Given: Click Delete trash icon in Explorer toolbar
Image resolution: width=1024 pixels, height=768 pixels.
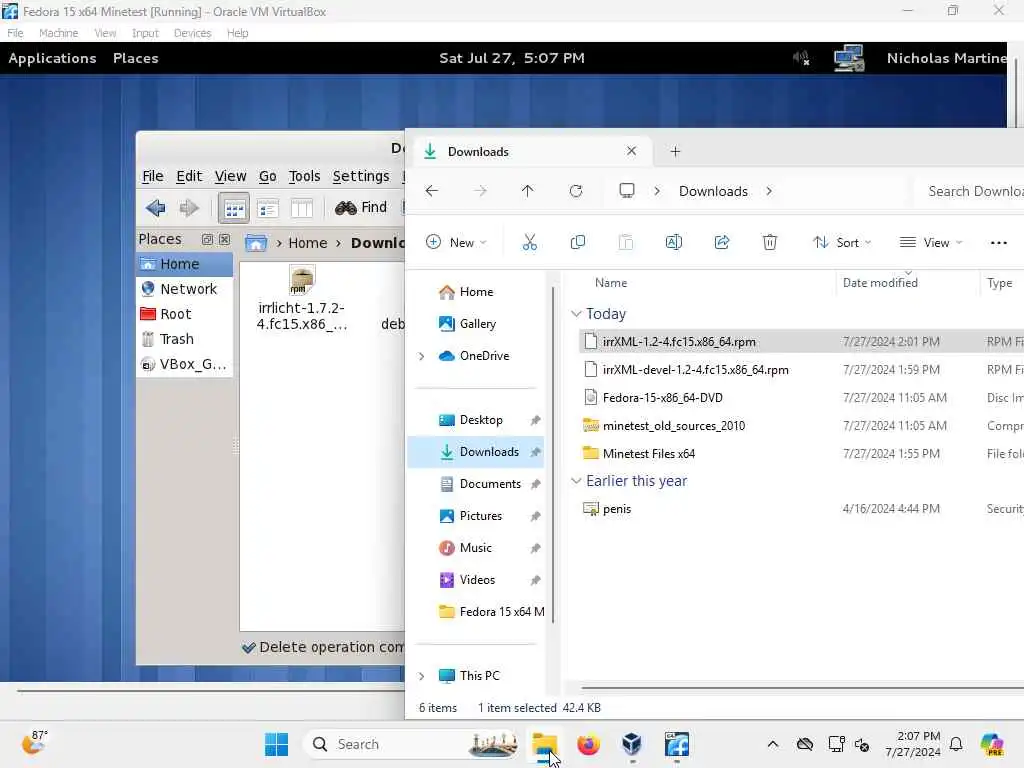Looking at the screenshot, I should point(770,242).
